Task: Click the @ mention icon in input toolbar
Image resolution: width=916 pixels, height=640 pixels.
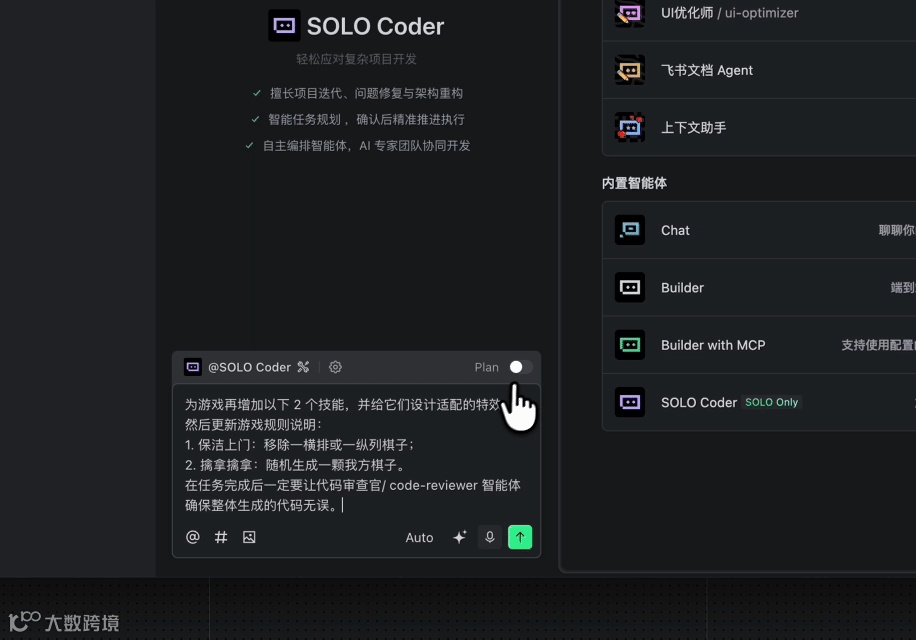Action: pos(193,537)
